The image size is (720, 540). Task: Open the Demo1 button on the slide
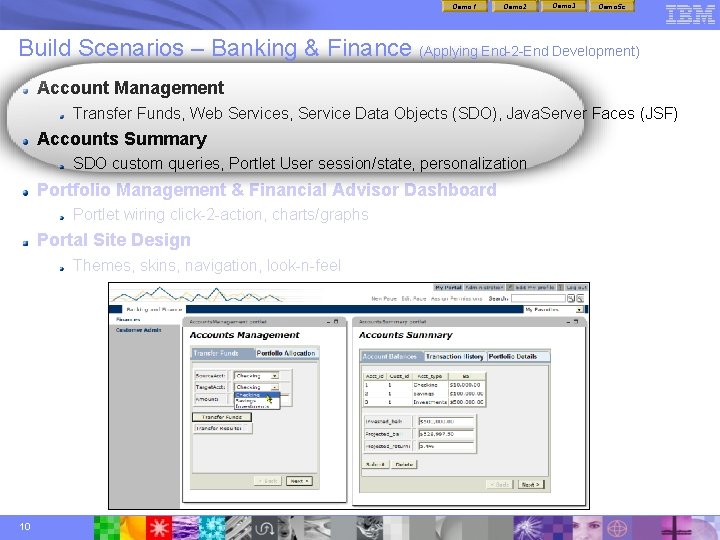(x=464, y=6)
